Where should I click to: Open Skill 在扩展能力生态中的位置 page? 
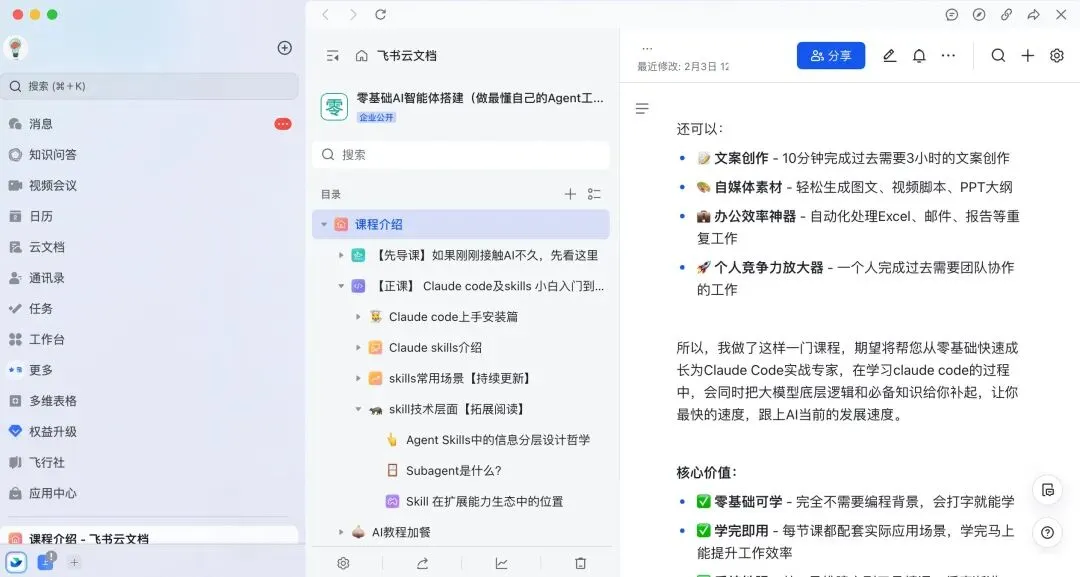tap(484, 501)
